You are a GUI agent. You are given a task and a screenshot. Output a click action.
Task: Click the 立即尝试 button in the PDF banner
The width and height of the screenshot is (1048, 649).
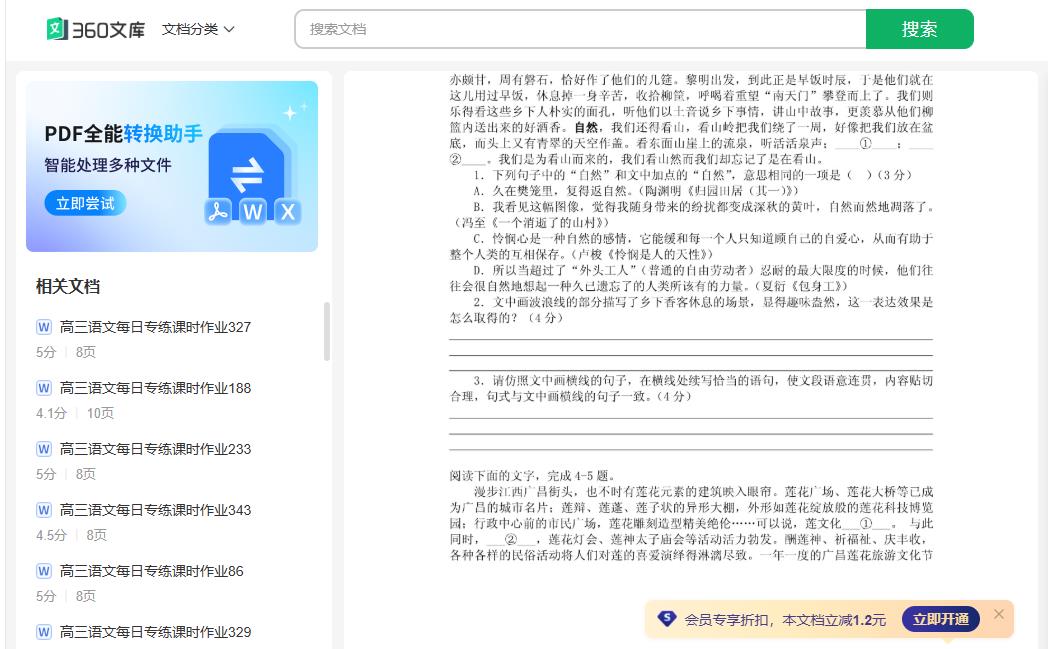[85, 203]
